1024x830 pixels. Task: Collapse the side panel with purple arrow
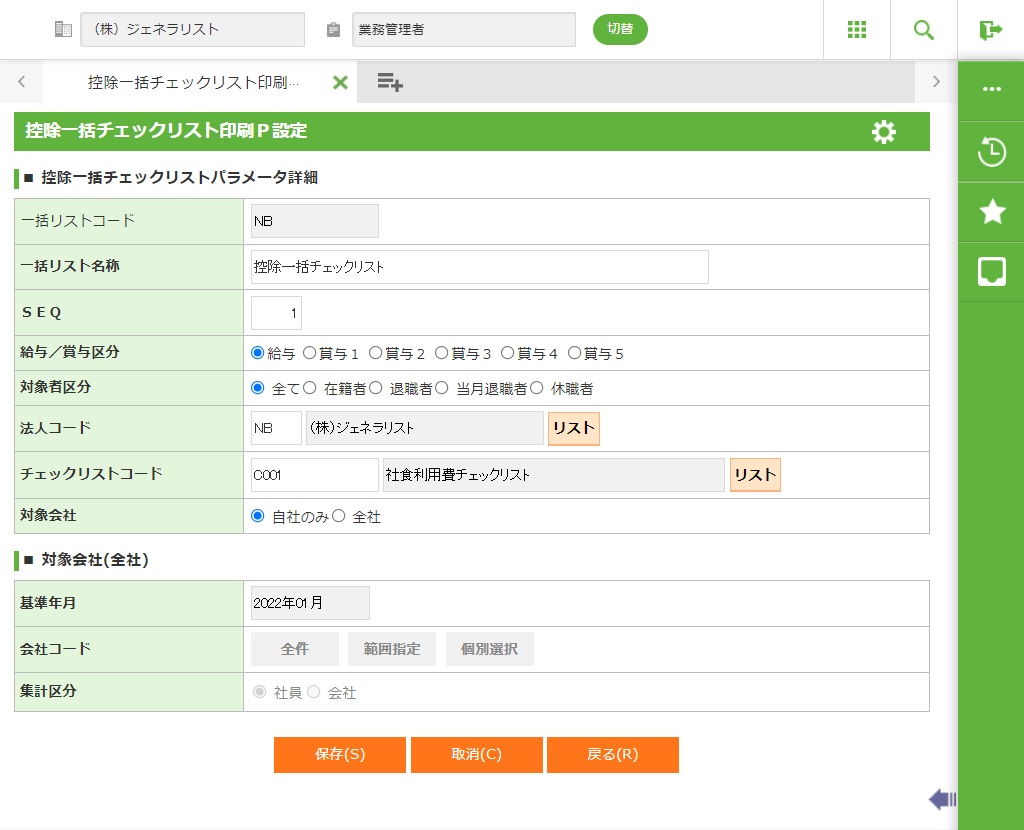point(941,799)
